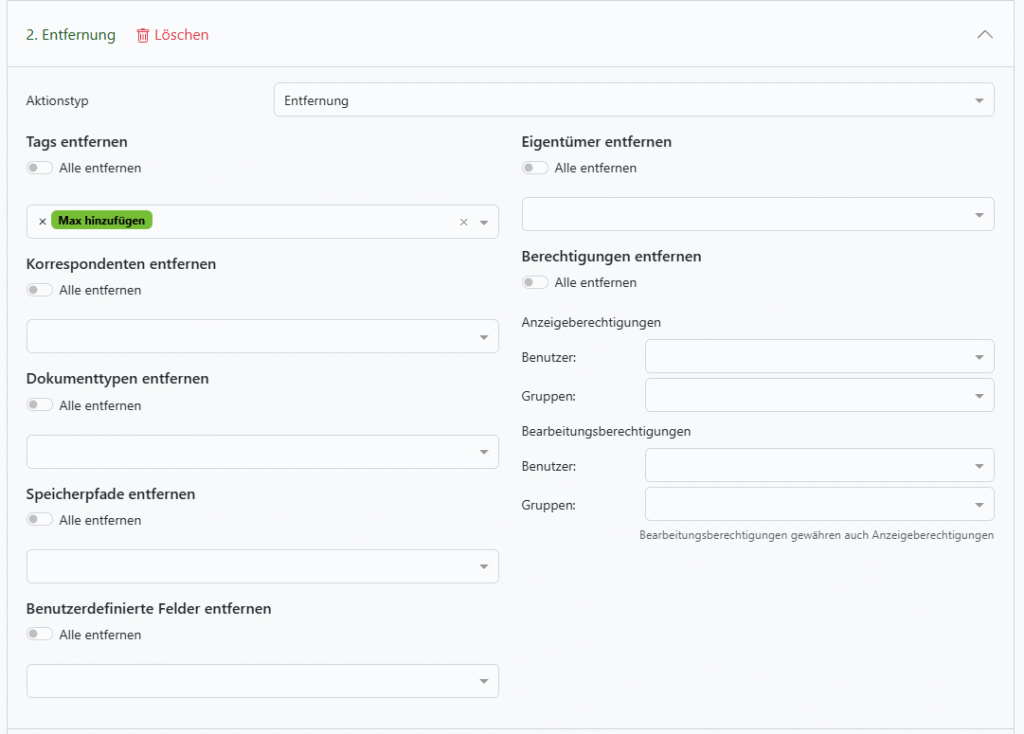This screenshot has width=1024, height=734.
Task: Collapse the Entfernung section with the chevron
Action: tap(984, 34)
